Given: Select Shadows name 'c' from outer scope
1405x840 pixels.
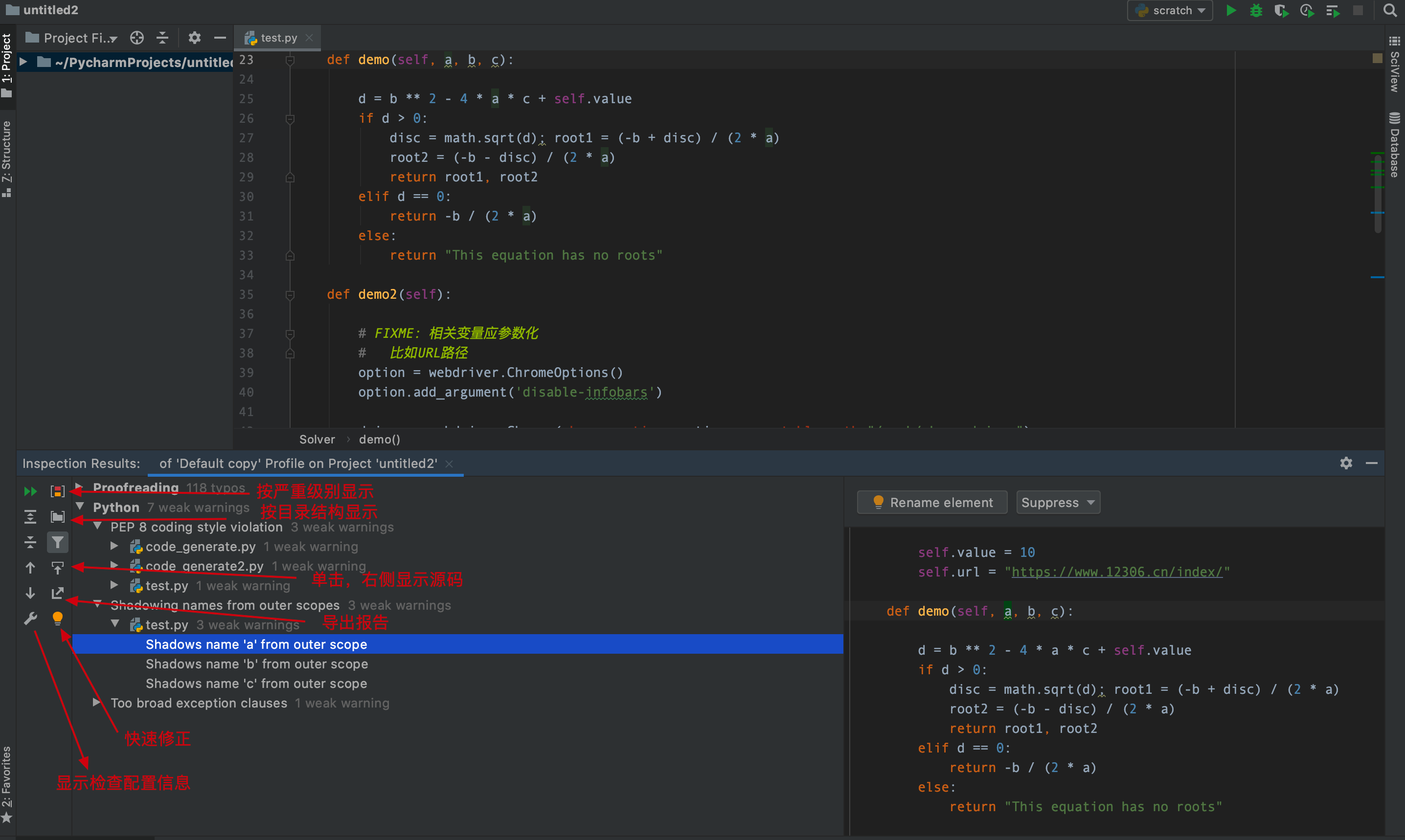Looking at the screenshot, I should tap(457, 683).
